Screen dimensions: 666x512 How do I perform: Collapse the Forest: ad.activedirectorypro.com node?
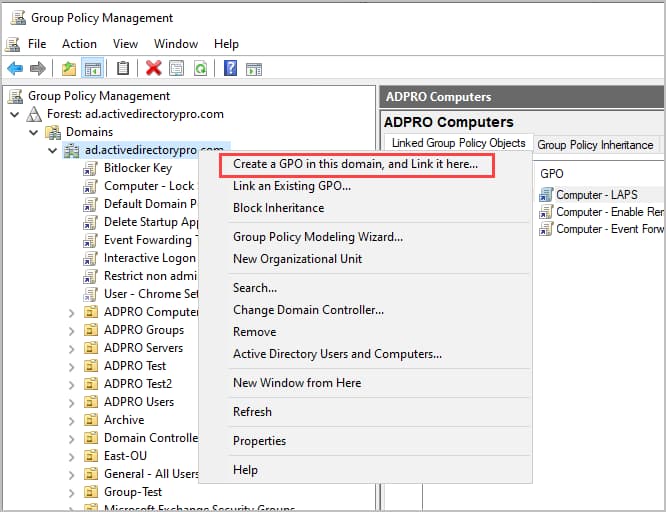(x=15, y=114)
